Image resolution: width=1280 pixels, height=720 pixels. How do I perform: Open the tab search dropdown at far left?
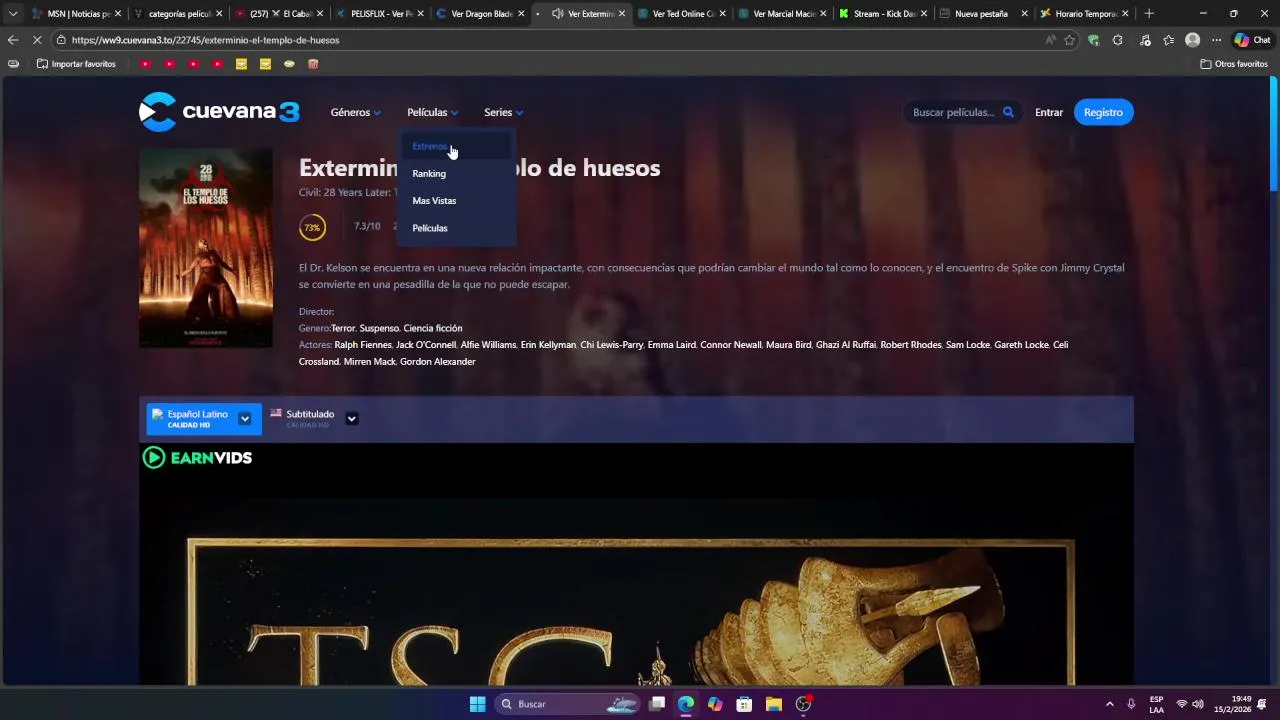[x=12, y=14]
